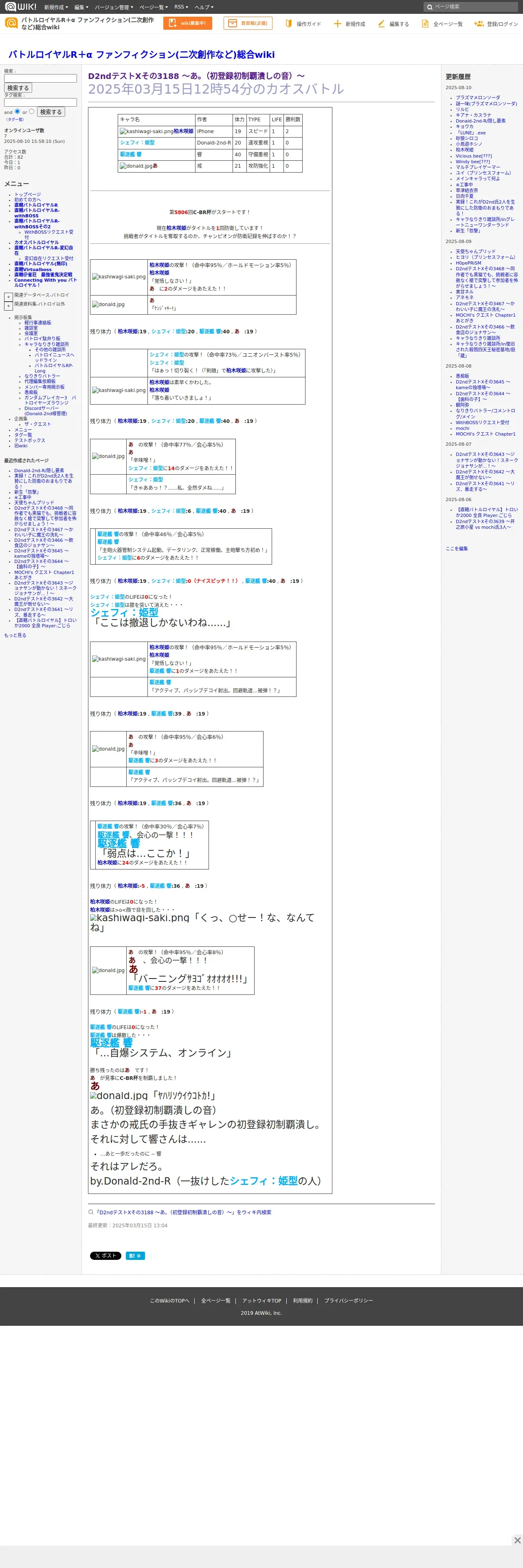Click the 全ページ一覧 document icon
523x1568 pixels.
click(425, 24)
